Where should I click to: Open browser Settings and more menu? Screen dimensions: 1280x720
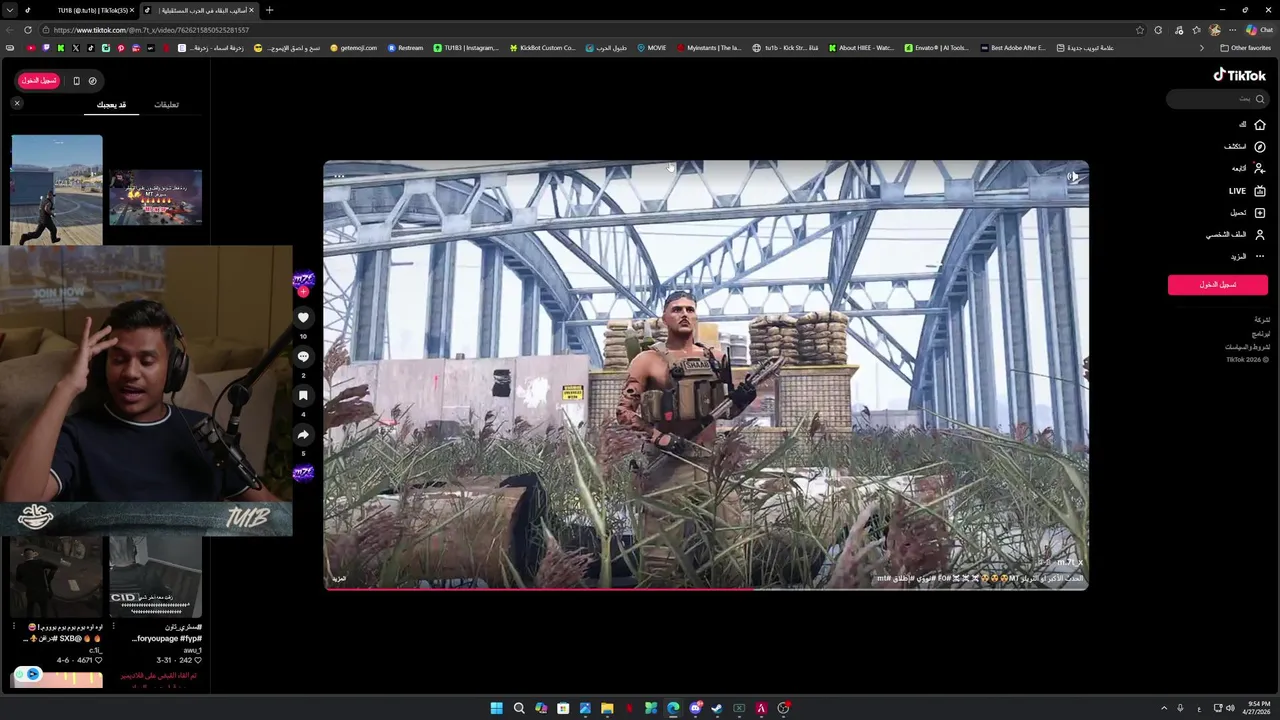pyautogui.click(x=1232, y=30)
